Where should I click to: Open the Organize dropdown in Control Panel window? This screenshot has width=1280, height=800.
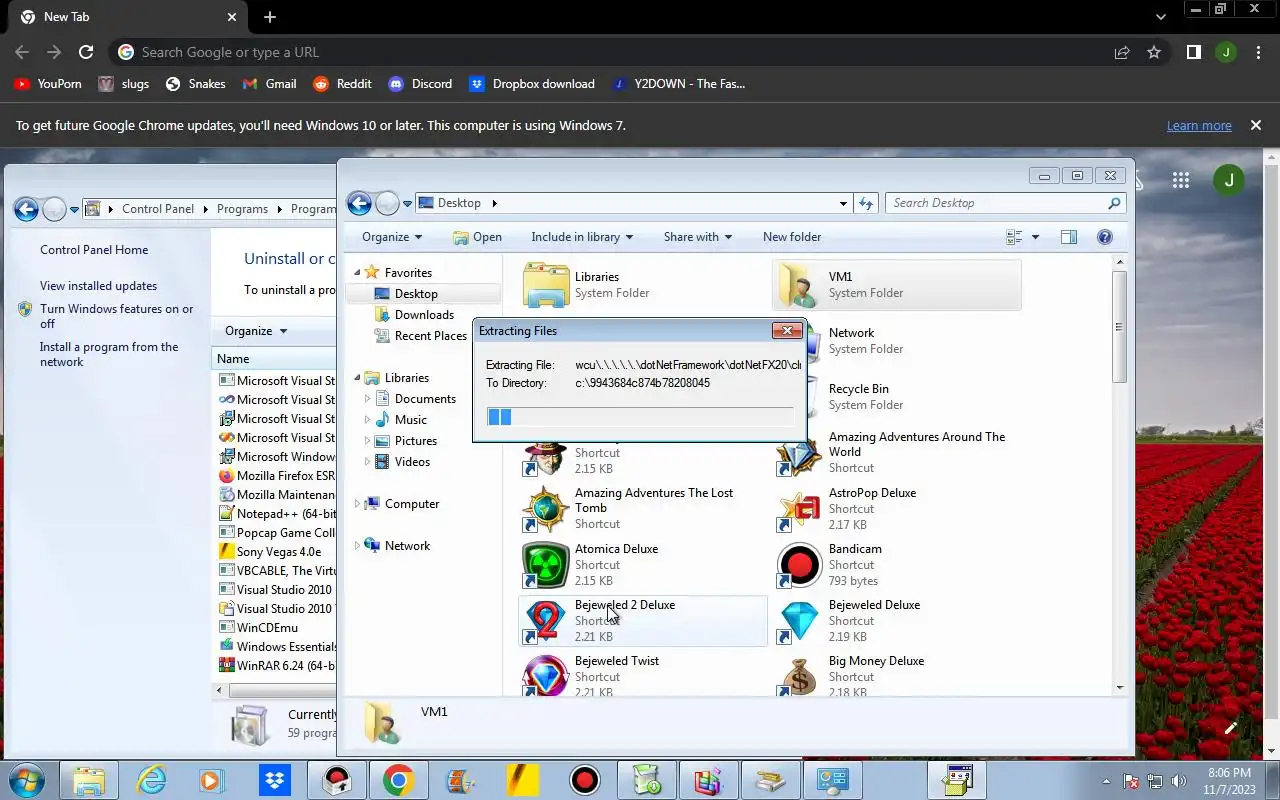click(x=256, y=331)
